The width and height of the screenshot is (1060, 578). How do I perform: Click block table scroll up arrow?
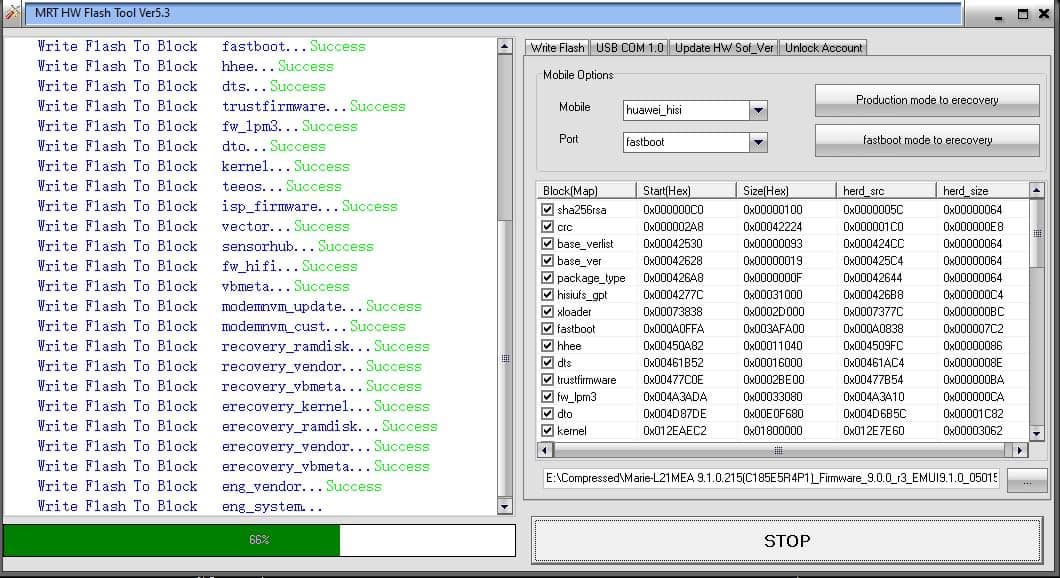click(x=1036, y=190)
